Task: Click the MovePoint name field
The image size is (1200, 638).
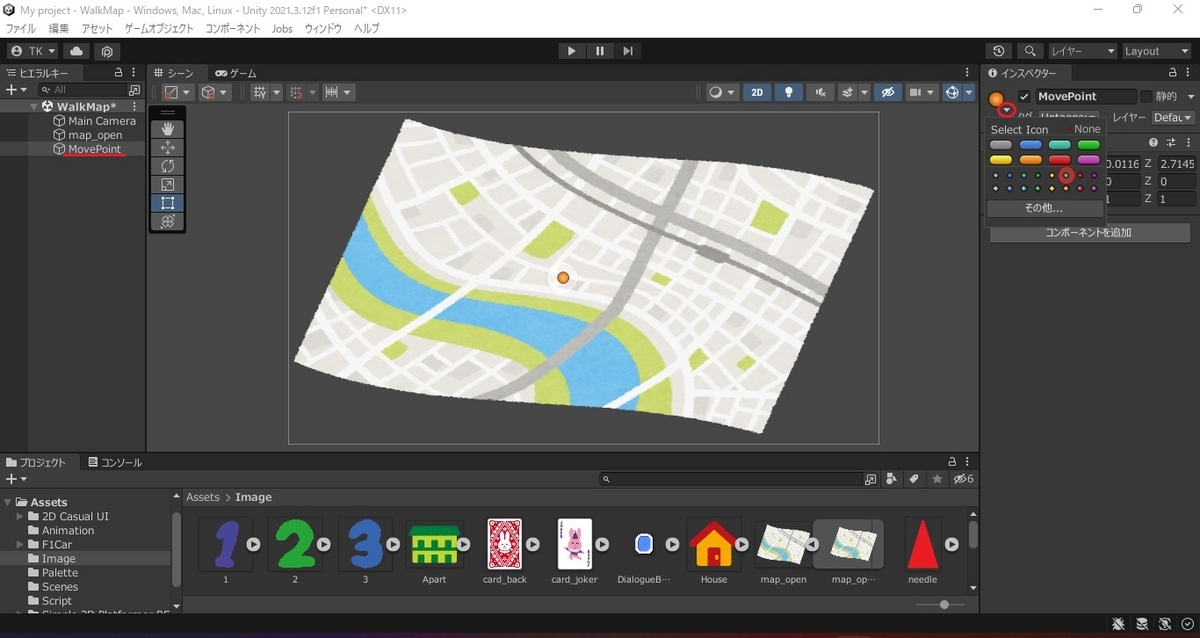Action: click(x=1086, y=97)
